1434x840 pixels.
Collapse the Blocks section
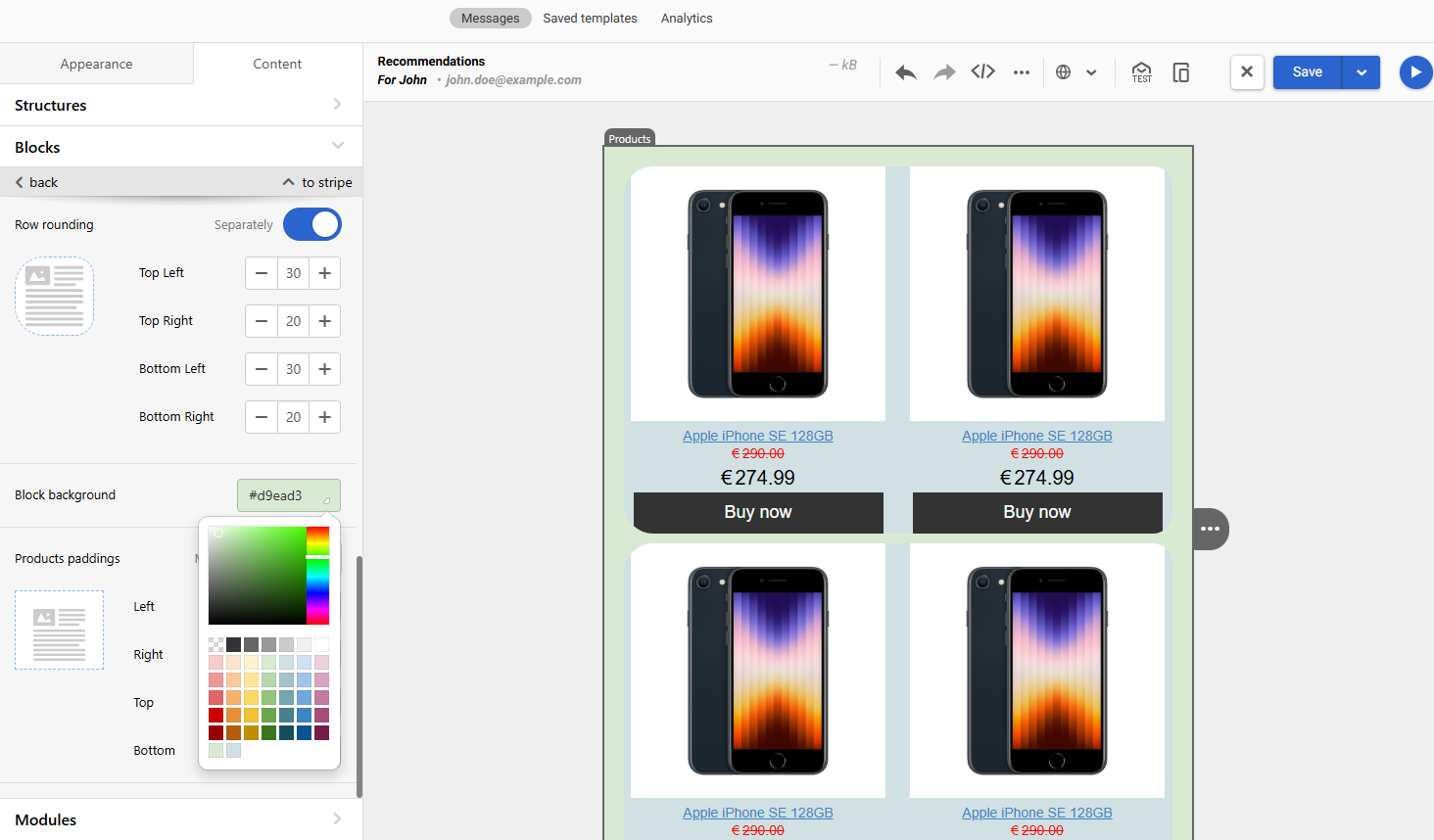tap(181, 147)
